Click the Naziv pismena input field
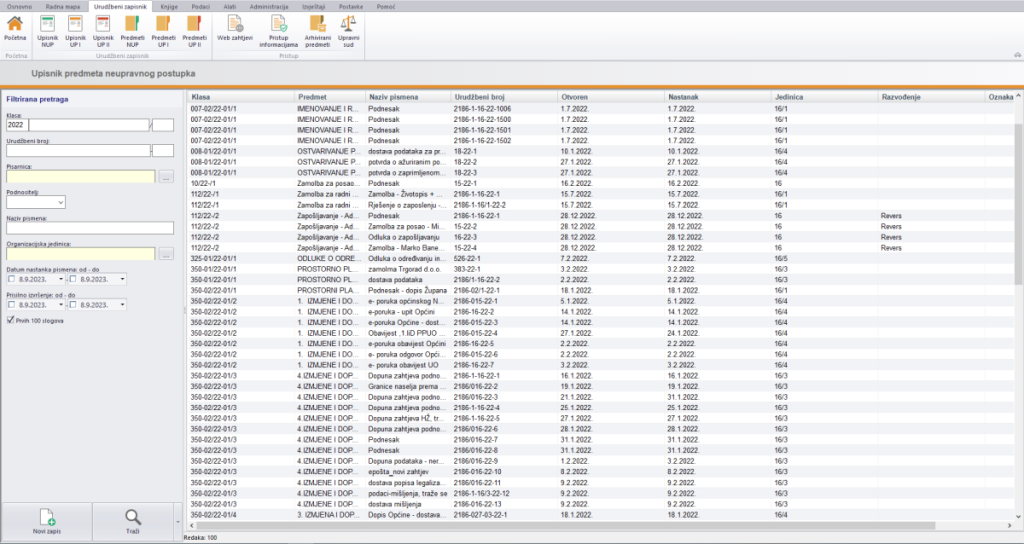 pyautogui.click(x=90, y=228)
